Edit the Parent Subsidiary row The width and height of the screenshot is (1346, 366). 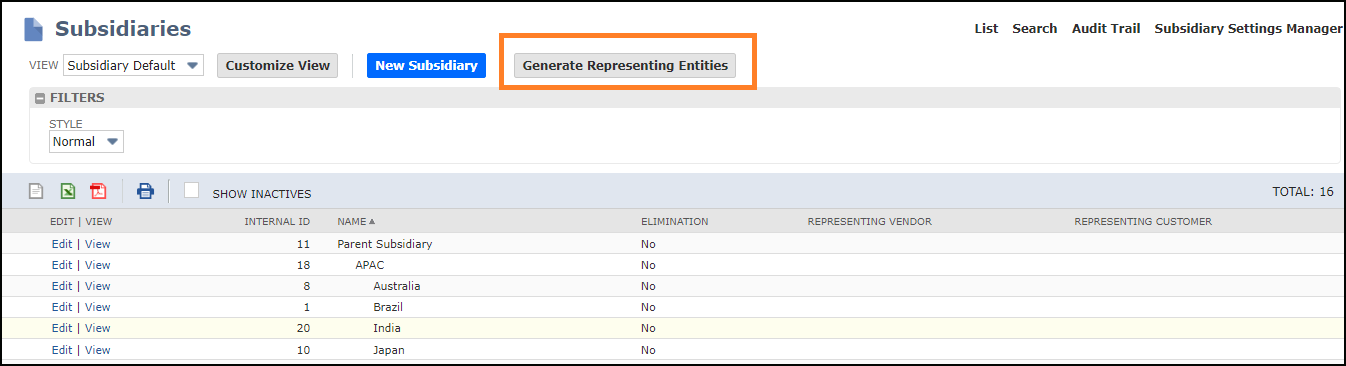tap(62, 244)
